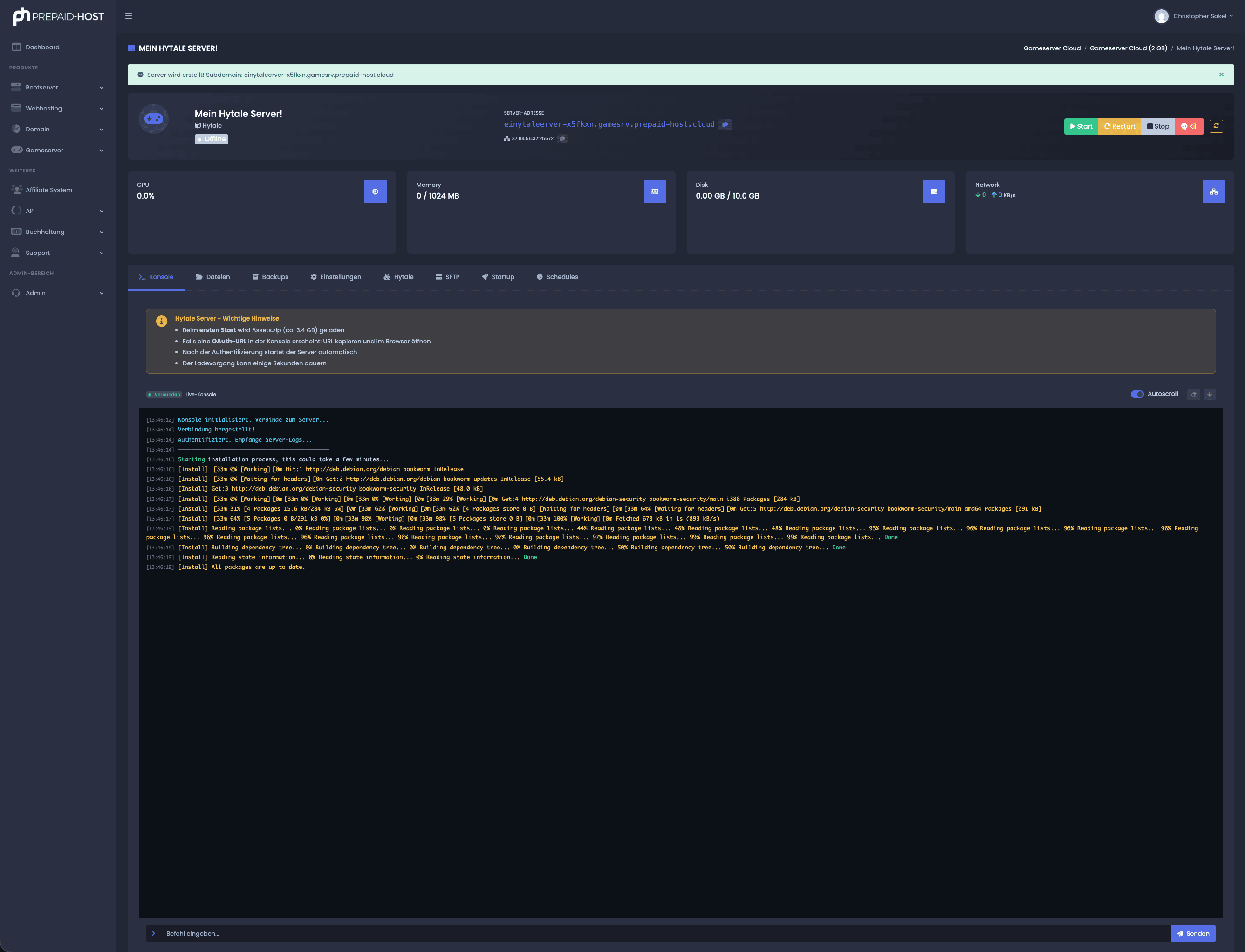Switch to the Einstellungen tab
This screenshot has height=952, width=1245.
click(335, 276)
